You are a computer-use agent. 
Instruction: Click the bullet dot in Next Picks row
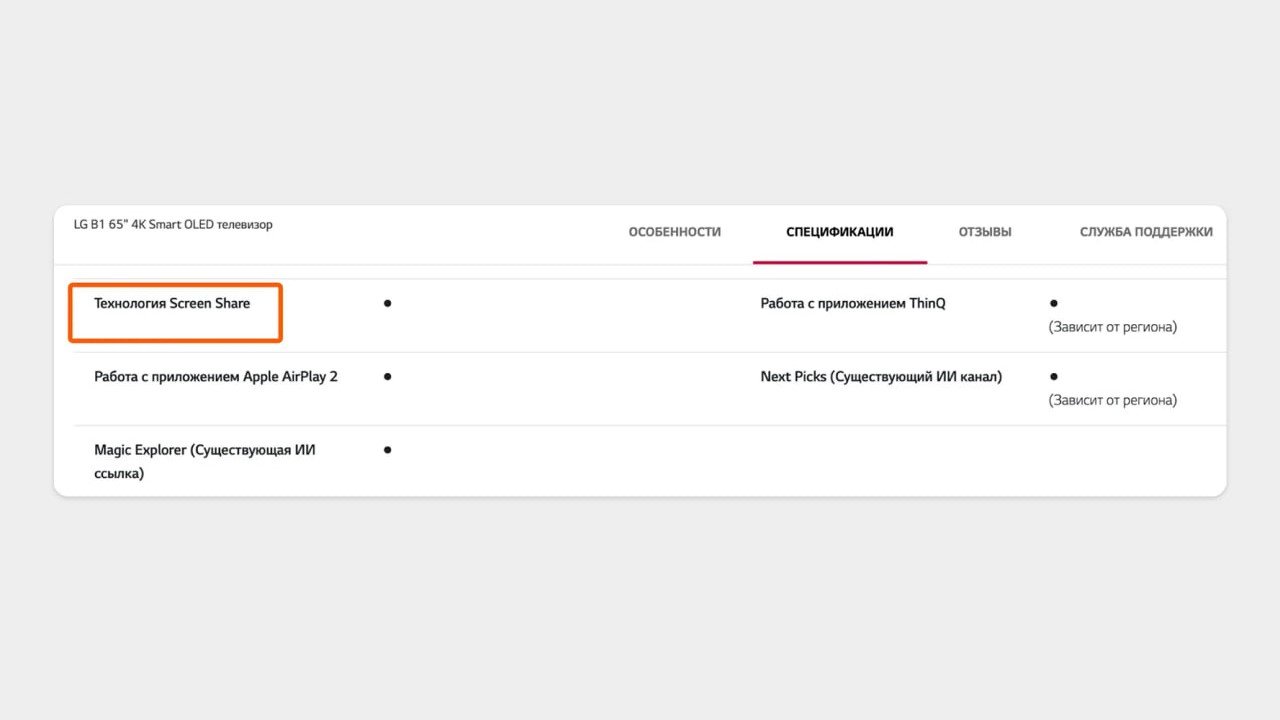click(1054, 377)
